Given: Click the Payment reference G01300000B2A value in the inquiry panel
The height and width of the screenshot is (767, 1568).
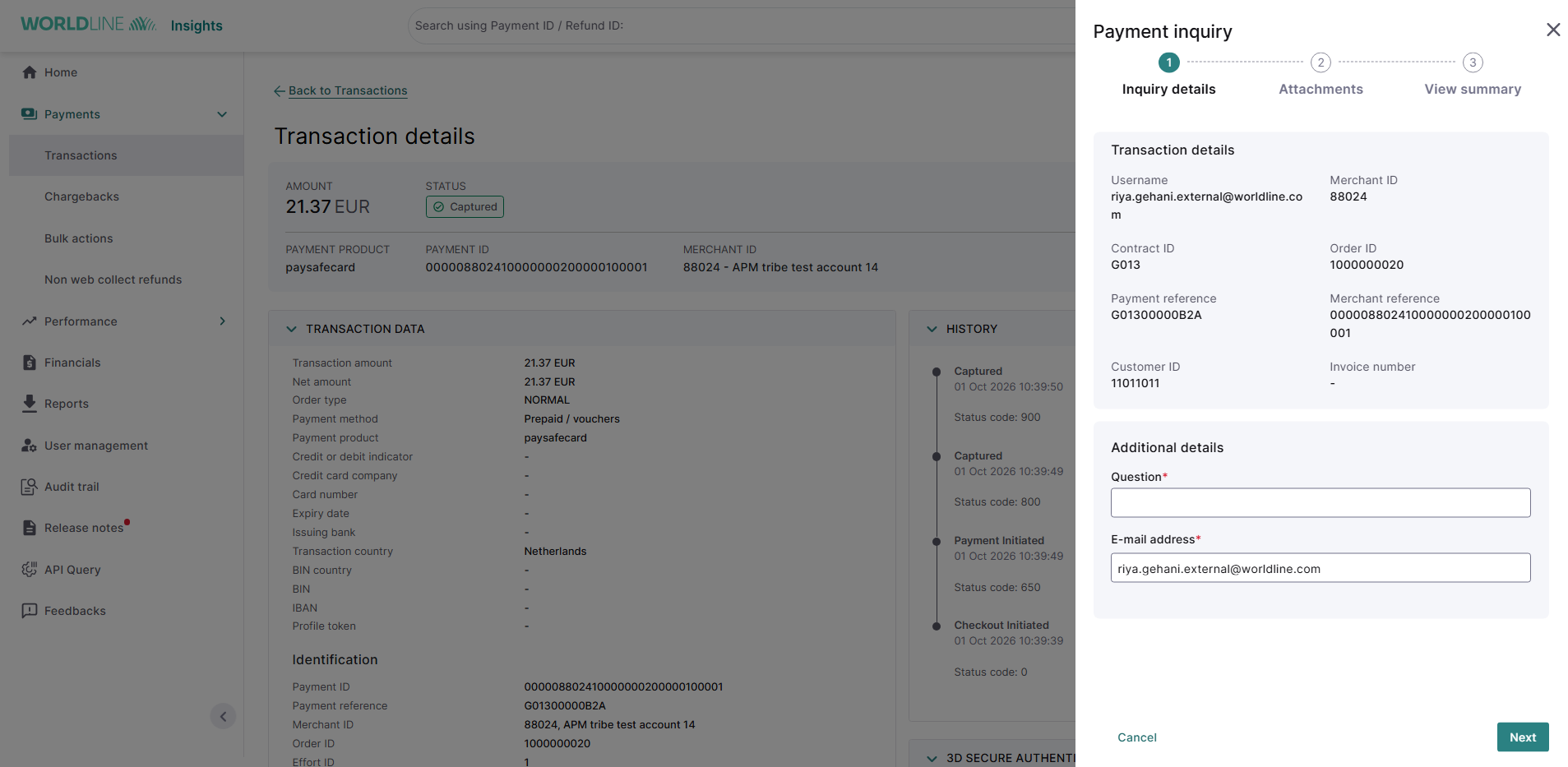Looking at the screenshot, I should [1156, 315].
